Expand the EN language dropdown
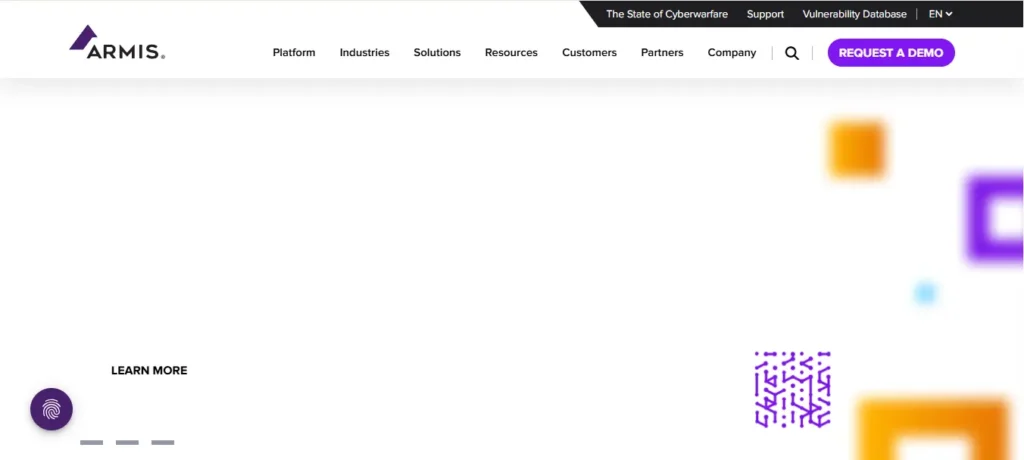The image size is (1024, 460). 940,14
